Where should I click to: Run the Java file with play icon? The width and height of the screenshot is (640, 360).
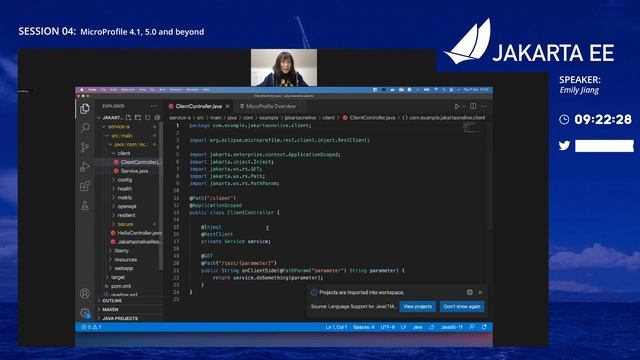point(457,106)
